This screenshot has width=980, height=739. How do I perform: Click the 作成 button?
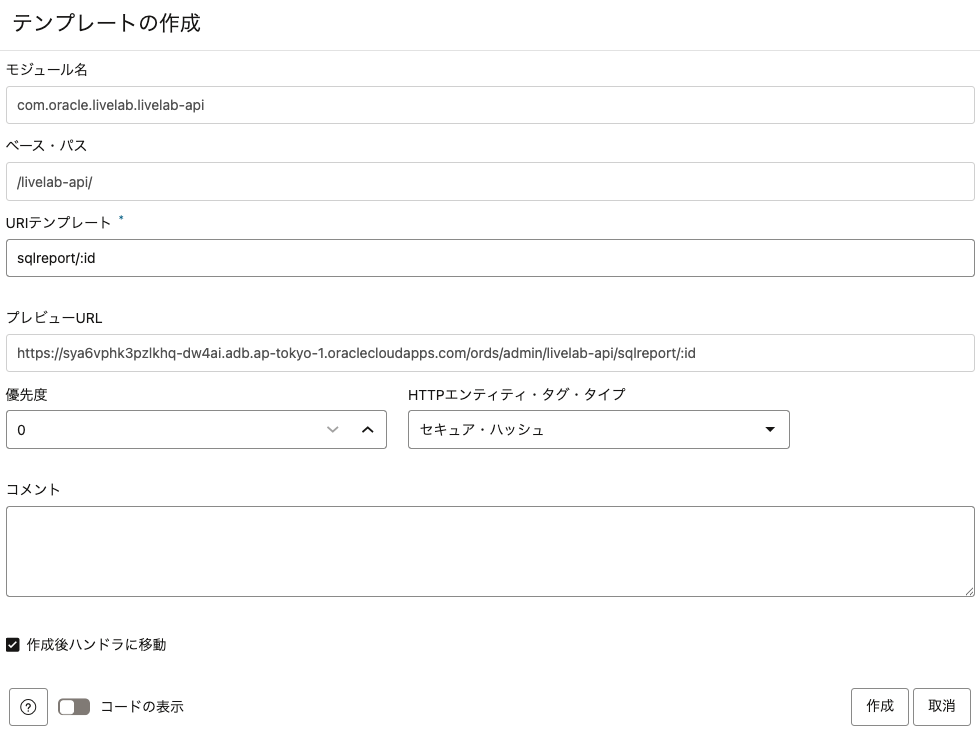point(880,706)
